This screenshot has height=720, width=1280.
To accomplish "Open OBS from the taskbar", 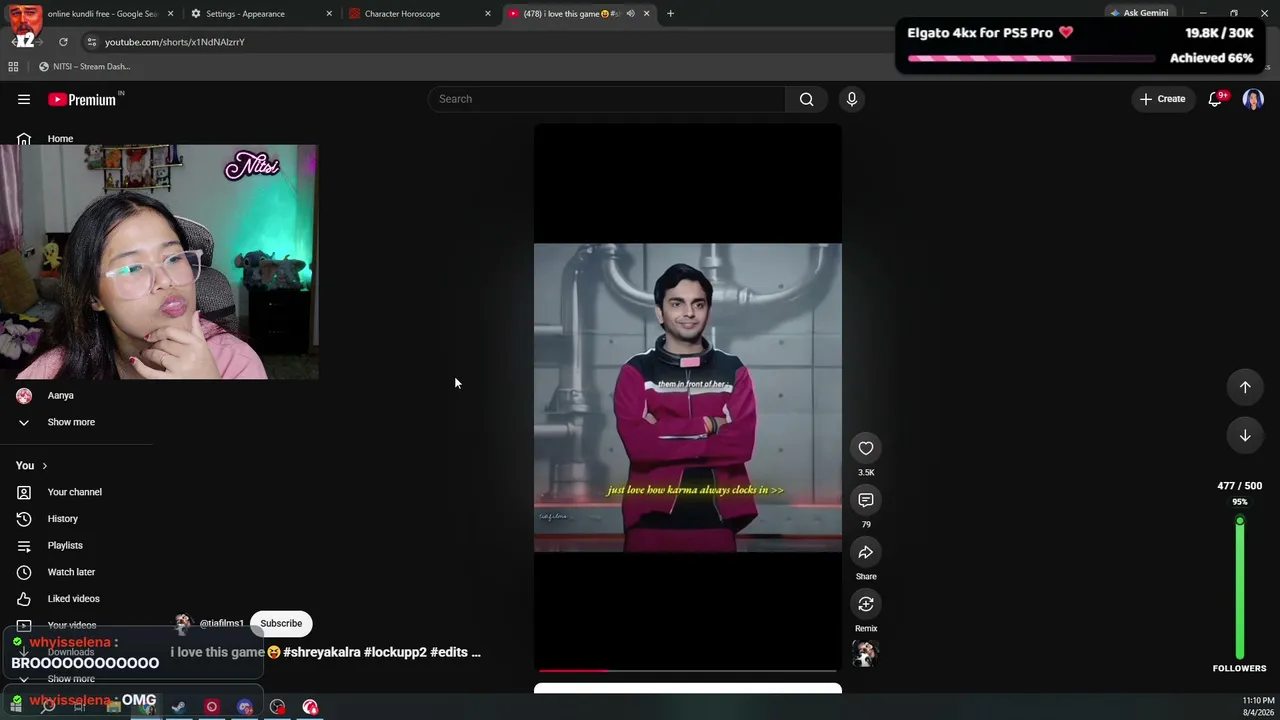I will click(x=277, y=707).
